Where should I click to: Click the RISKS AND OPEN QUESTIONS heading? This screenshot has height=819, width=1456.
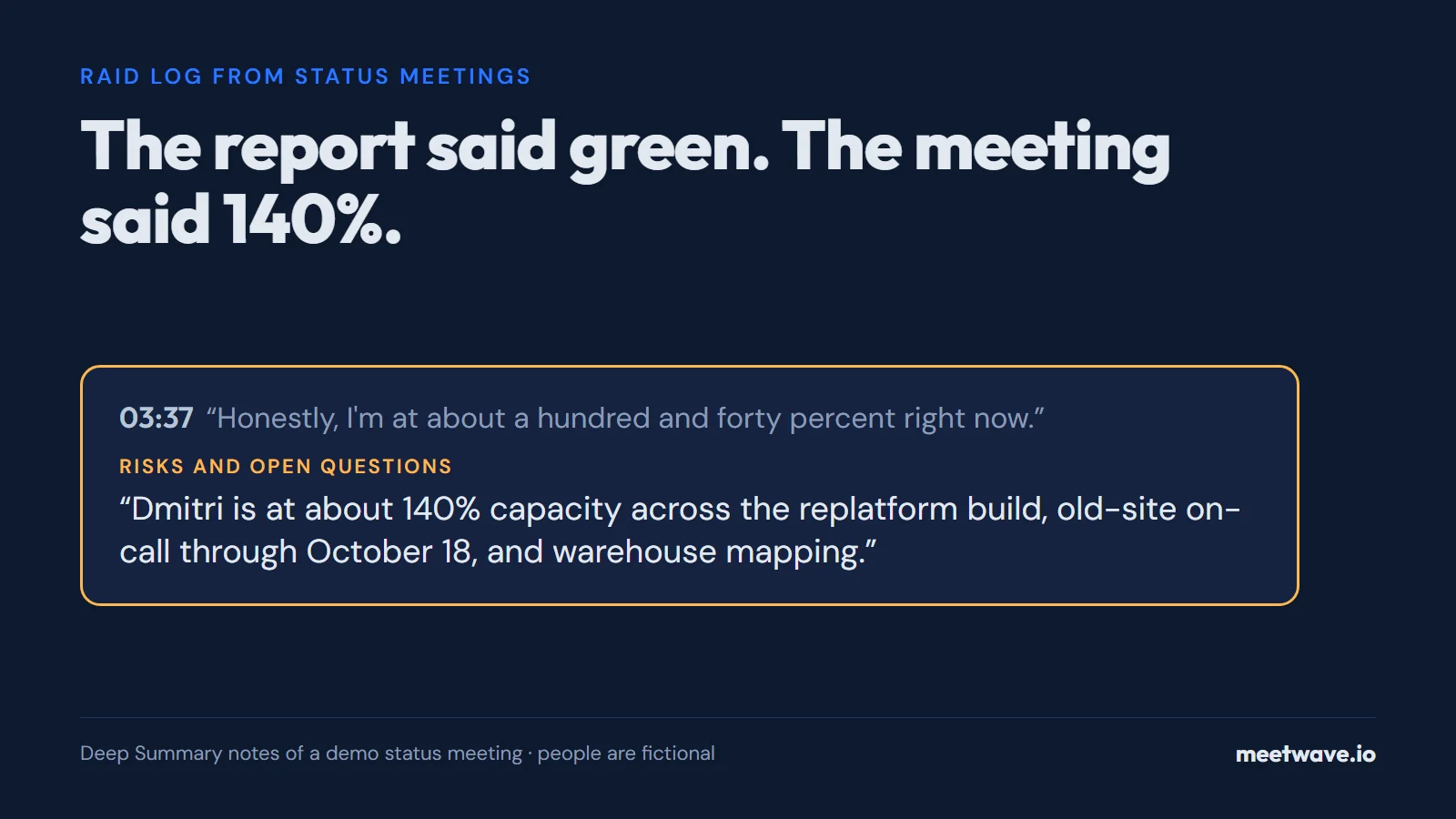(285, 466)
